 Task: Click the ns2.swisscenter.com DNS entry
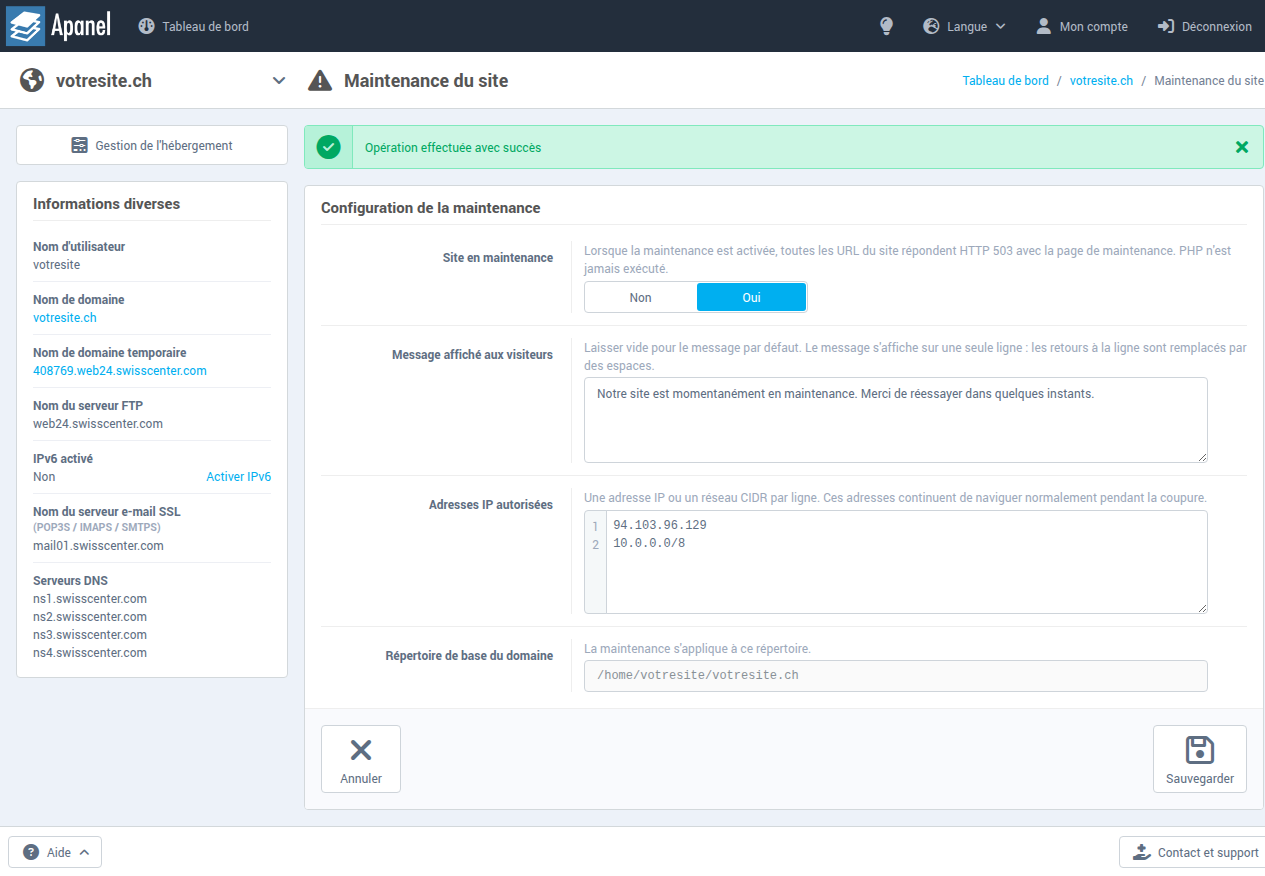(90, 617)
